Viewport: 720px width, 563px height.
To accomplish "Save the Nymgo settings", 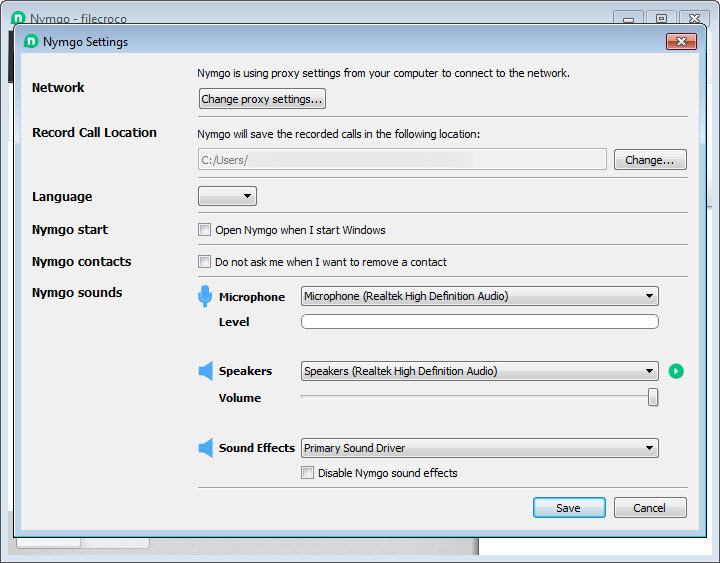I will (569, 508).
